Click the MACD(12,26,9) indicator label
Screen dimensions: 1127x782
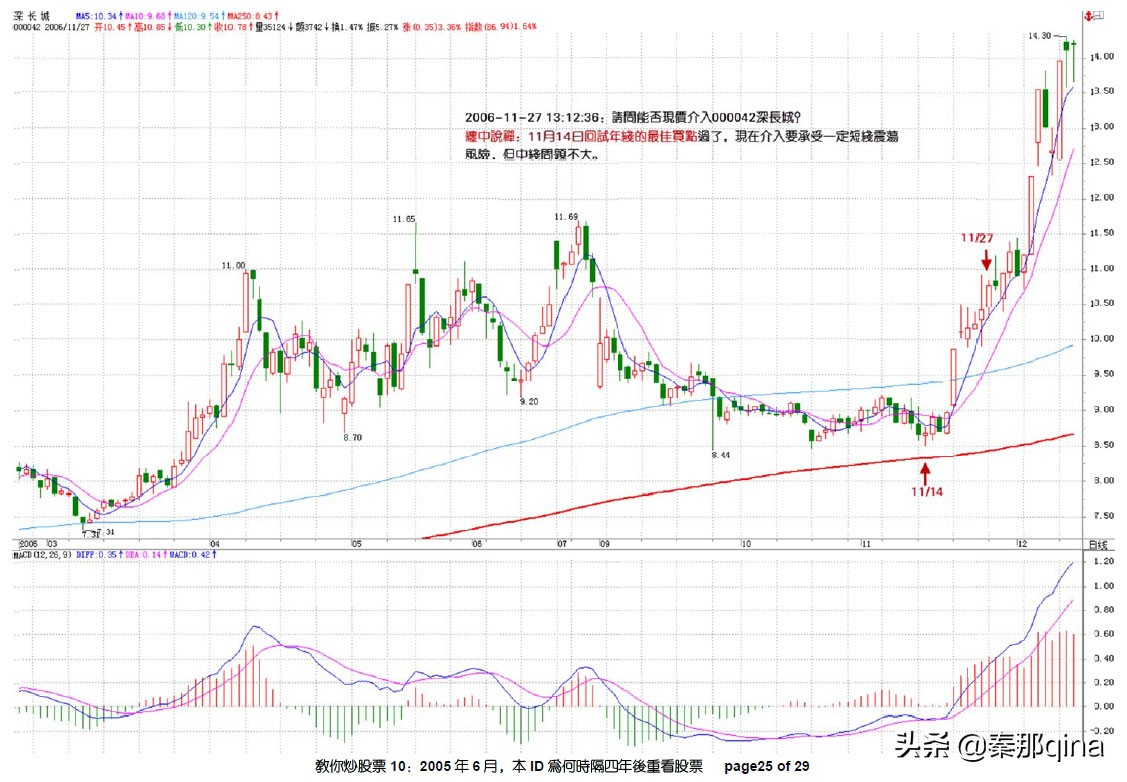tap(42, 555)
